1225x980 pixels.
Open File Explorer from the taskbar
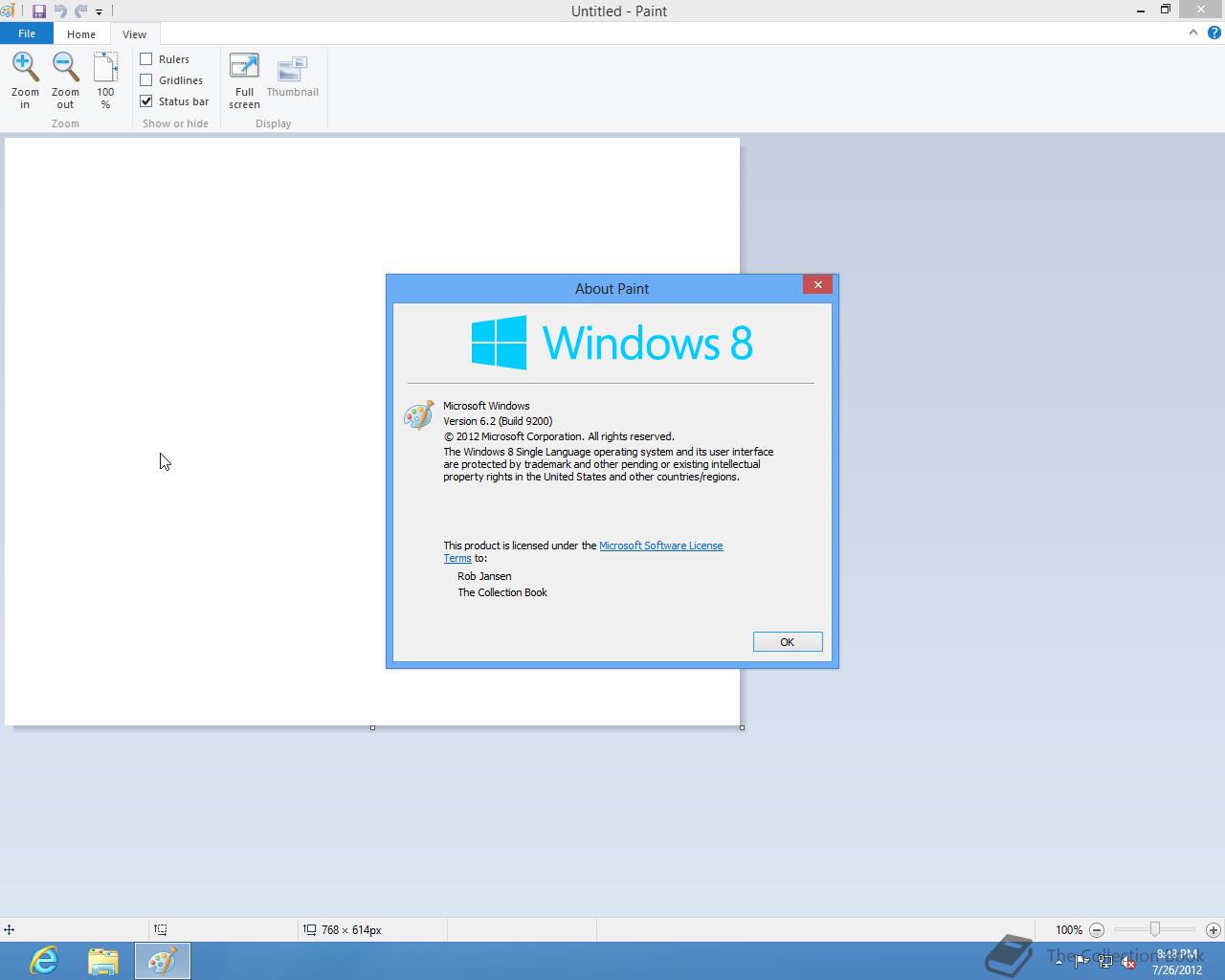(102, 960)
